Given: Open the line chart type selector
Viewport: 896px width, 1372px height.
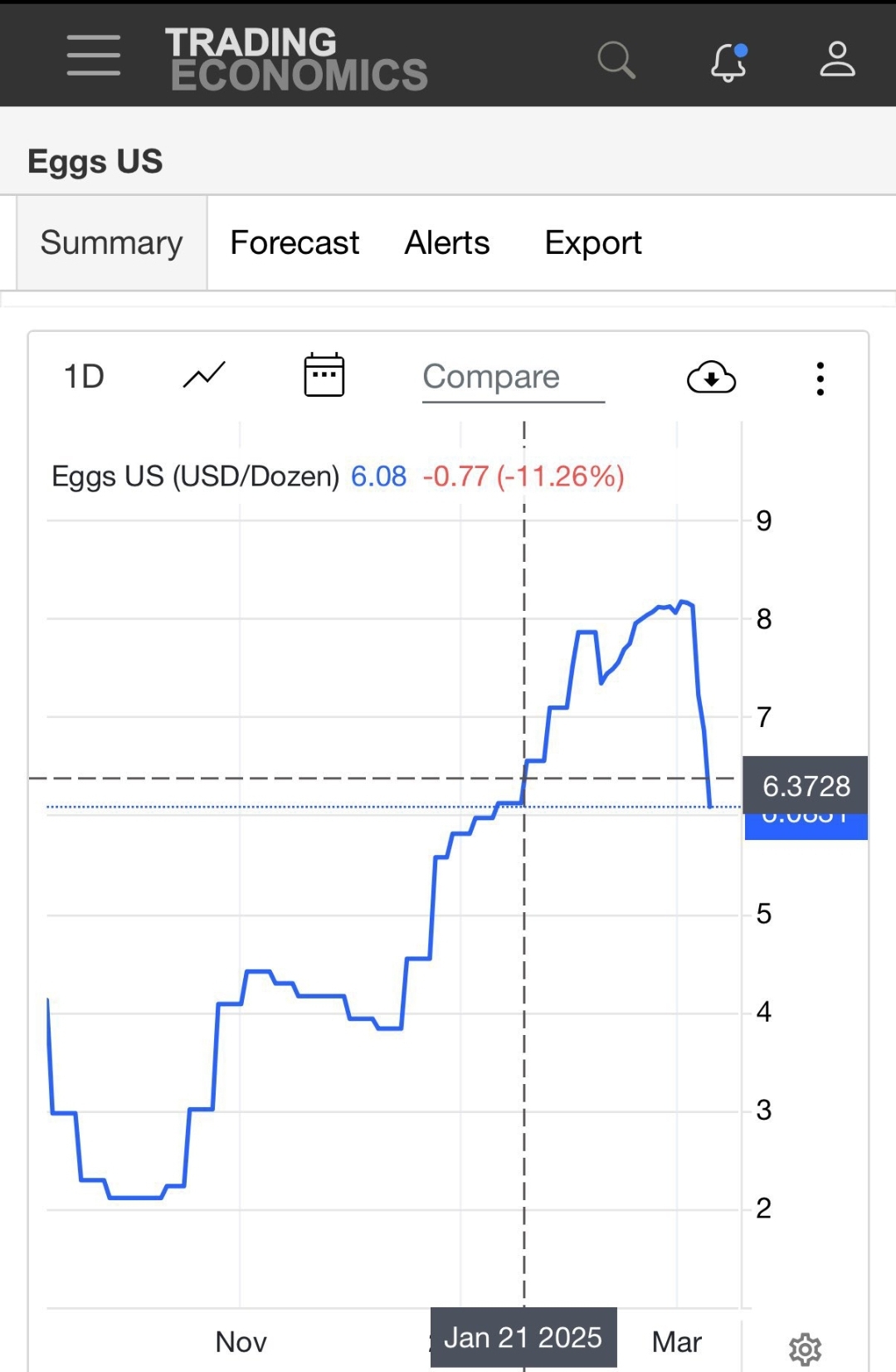Looking at the screenshot, I should pos(204,376).
